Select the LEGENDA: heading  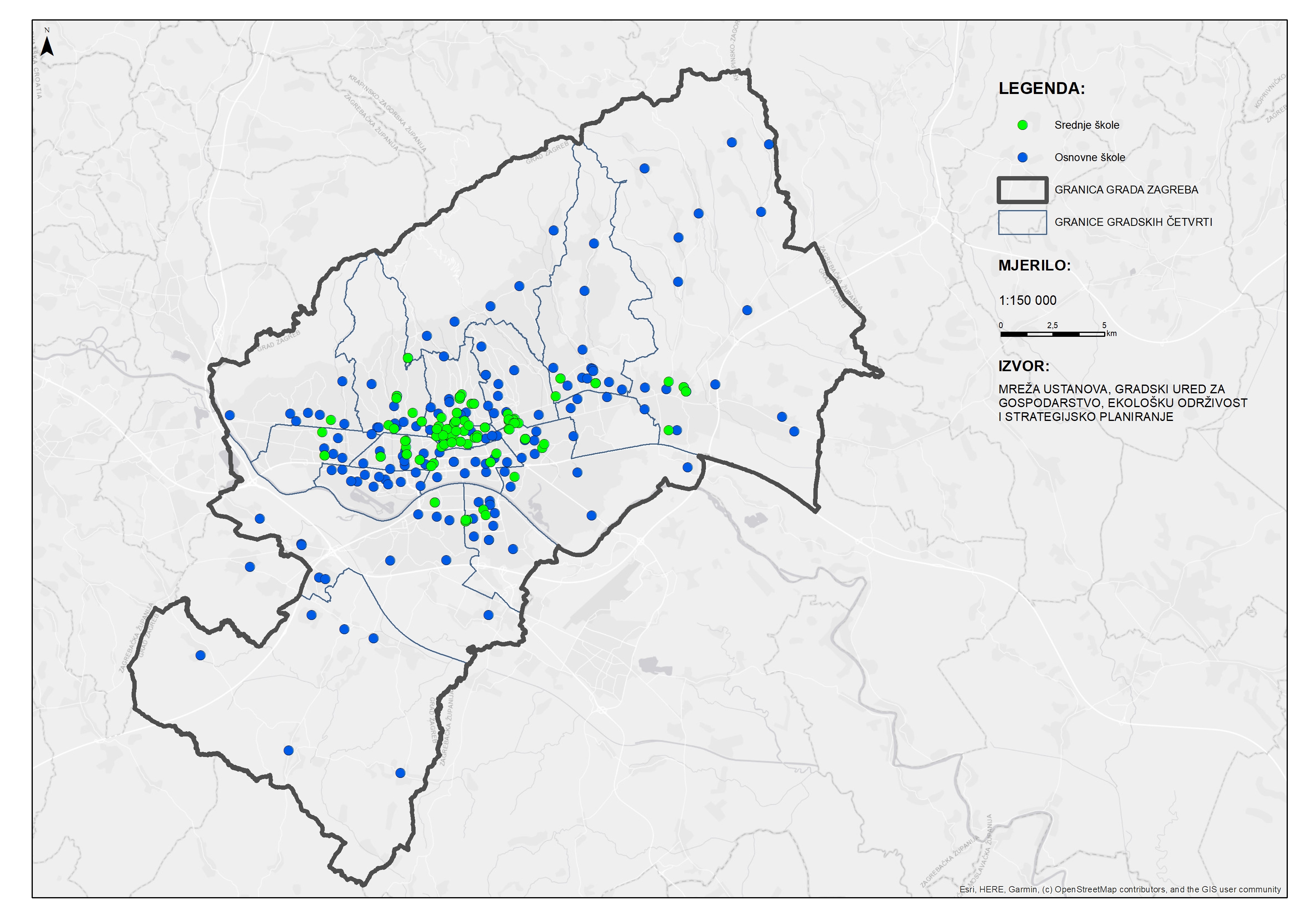[1041, 89]
